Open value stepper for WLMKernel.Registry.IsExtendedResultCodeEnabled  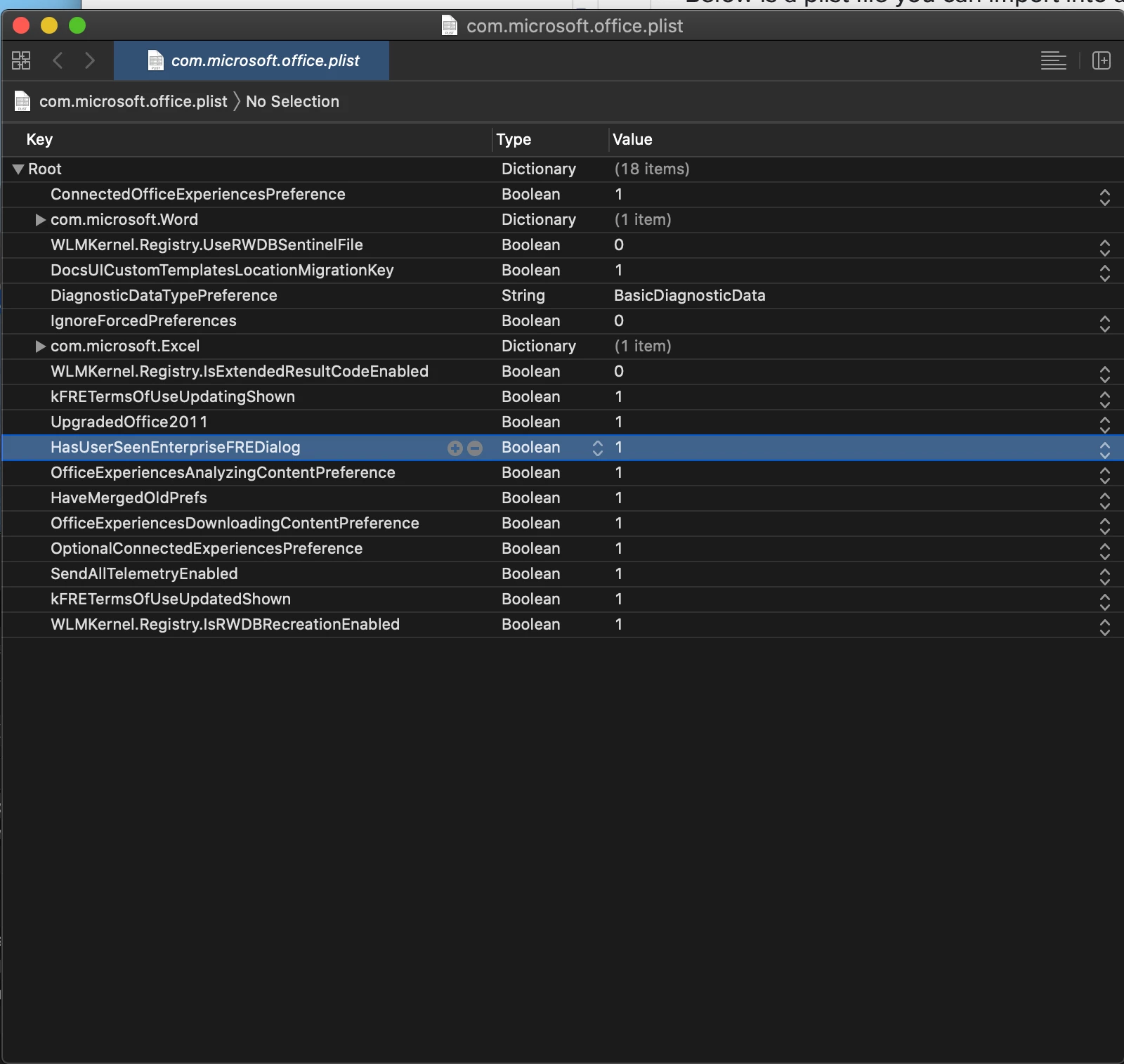[x=1105, y=374]
